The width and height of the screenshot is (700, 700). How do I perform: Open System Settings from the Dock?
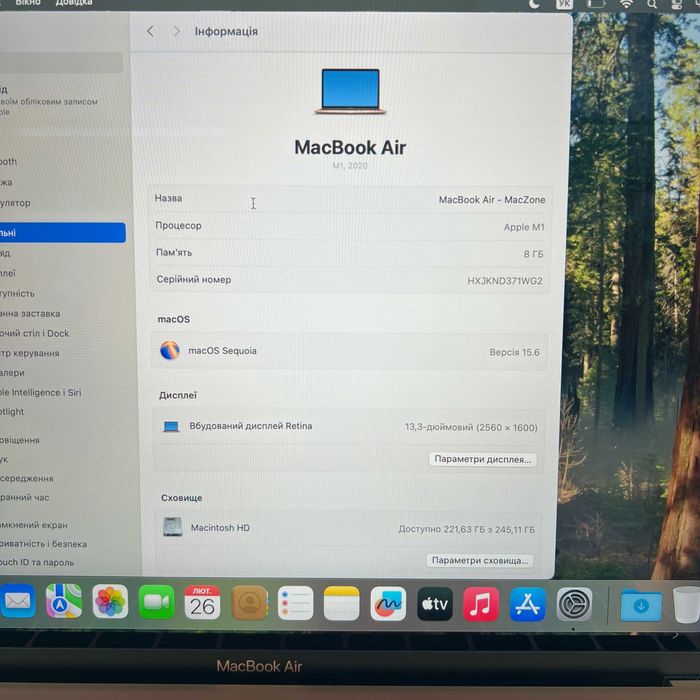tap(574, 604)
